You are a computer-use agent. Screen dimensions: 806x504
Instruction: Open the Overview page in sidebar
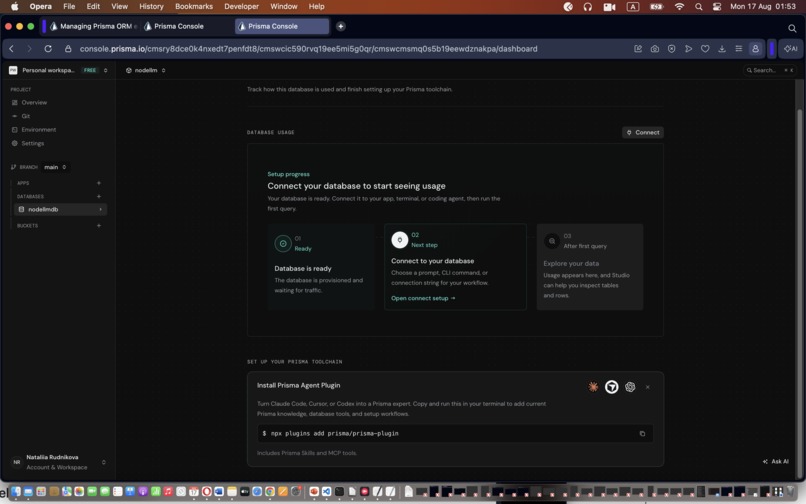pyautogui.click(x=34, y=102)
